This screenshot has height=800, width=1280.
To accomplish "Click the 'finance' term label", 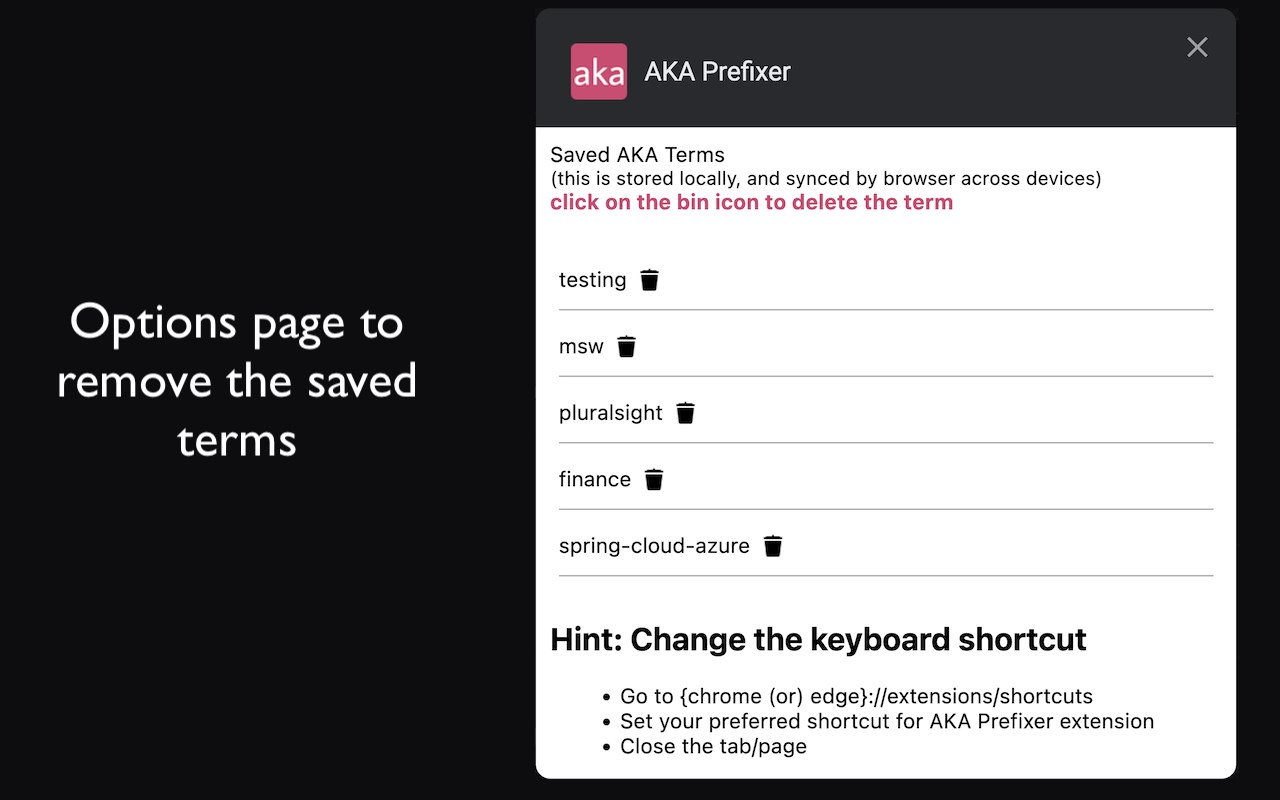I will click(x=595, y=480).
